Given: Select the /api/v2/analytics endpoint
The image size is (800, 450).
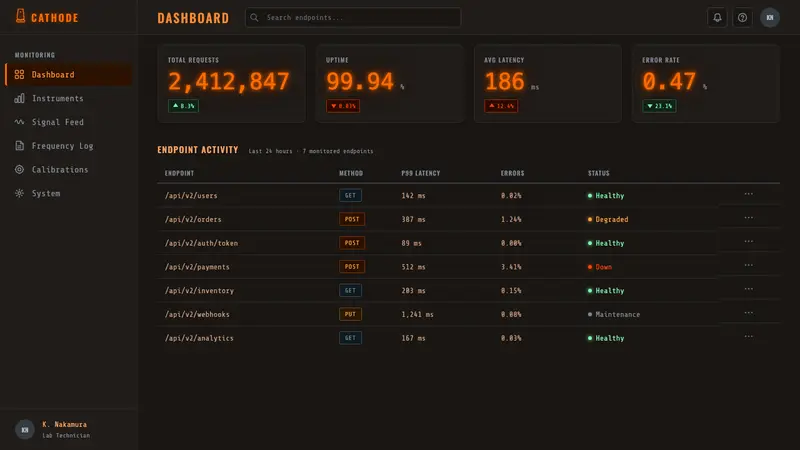Looking at the screenshot, I should click(199, 338).
